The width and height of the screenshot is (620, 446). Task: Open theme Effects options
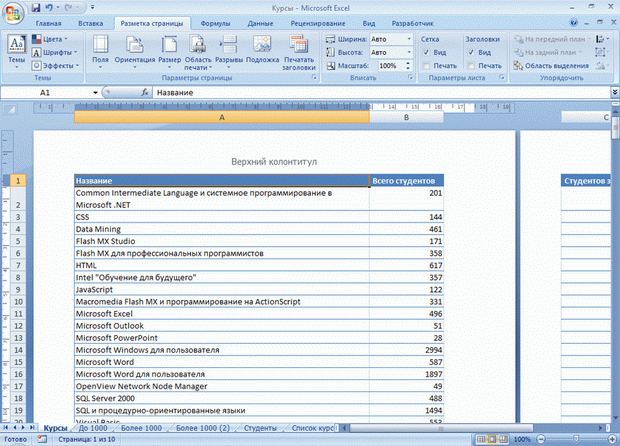pos(55,65)
